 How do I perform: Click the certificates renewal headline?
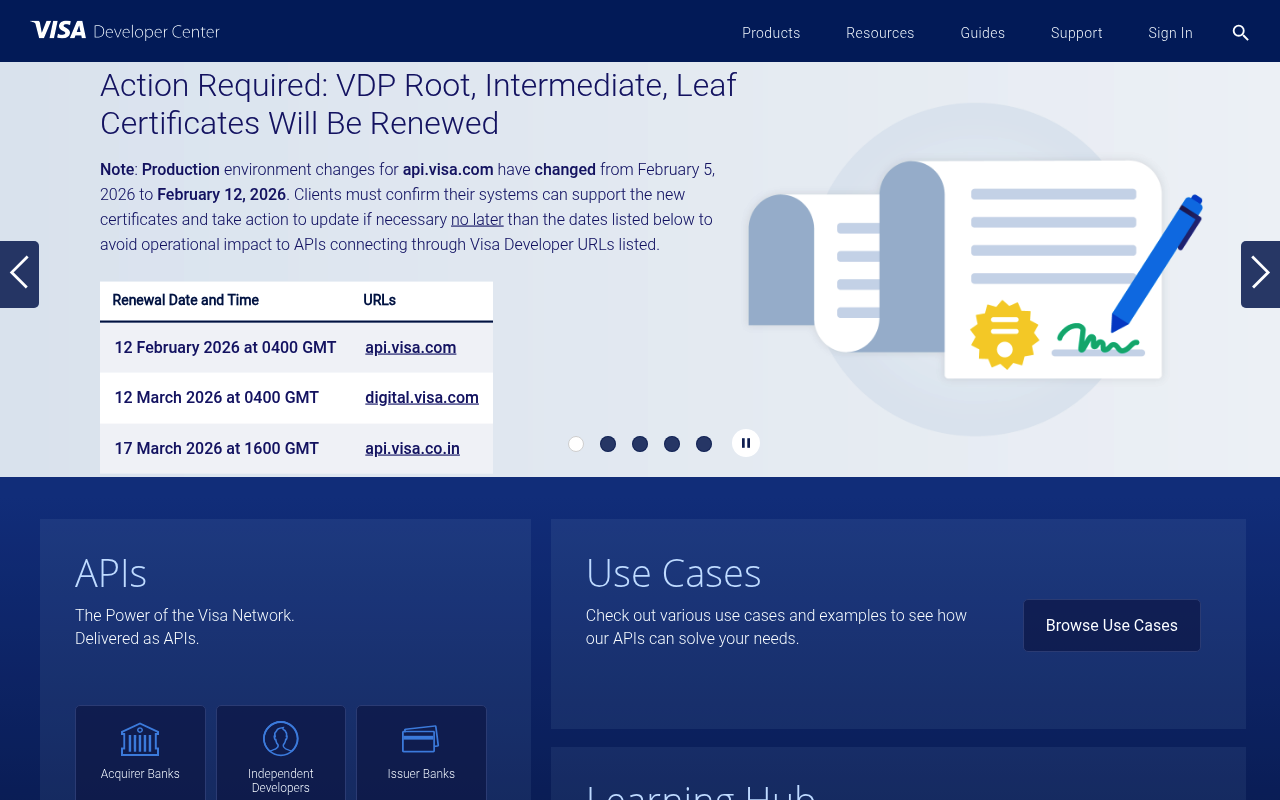pos(418,104)
